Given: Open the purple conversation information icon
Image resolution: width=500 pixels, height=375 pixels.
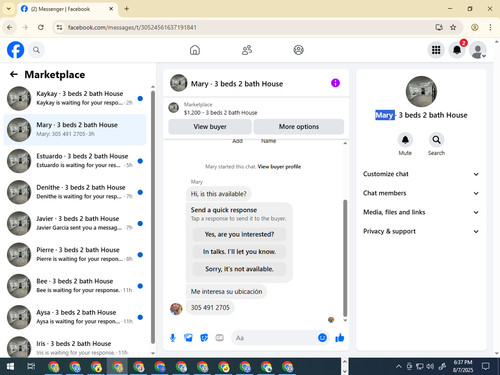Looking at the screenshot, I should [335, 83].
